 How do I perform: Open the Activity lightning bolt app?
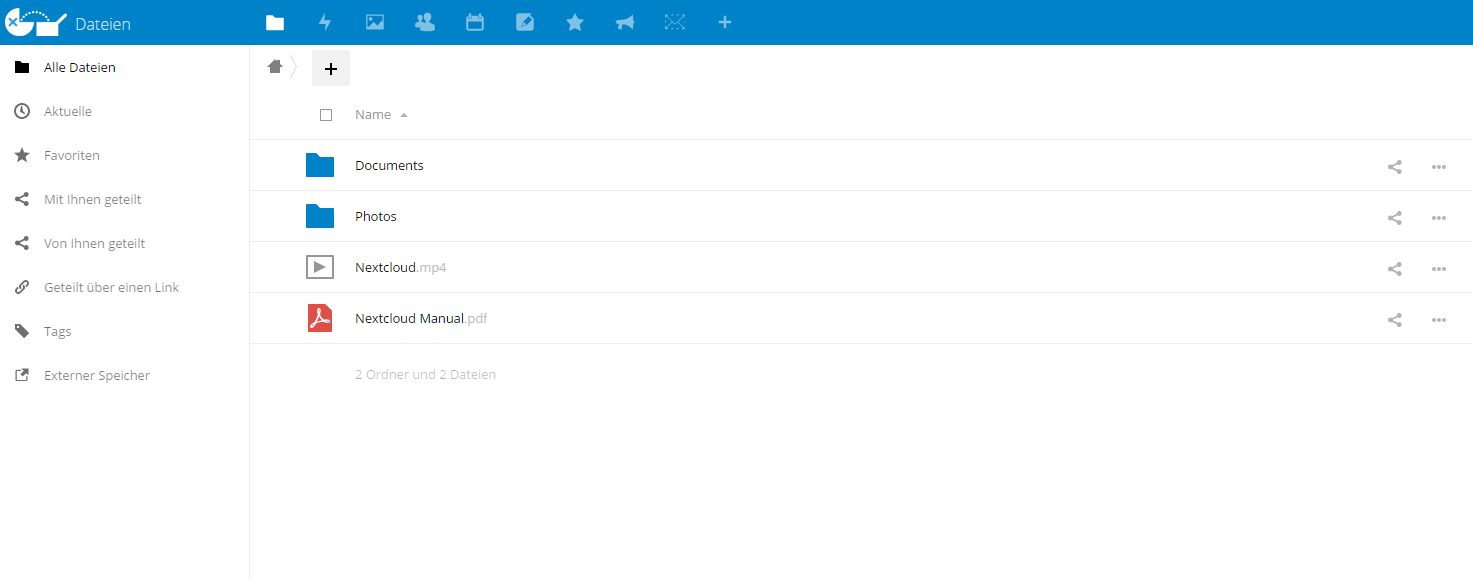[x=325, y=22]
